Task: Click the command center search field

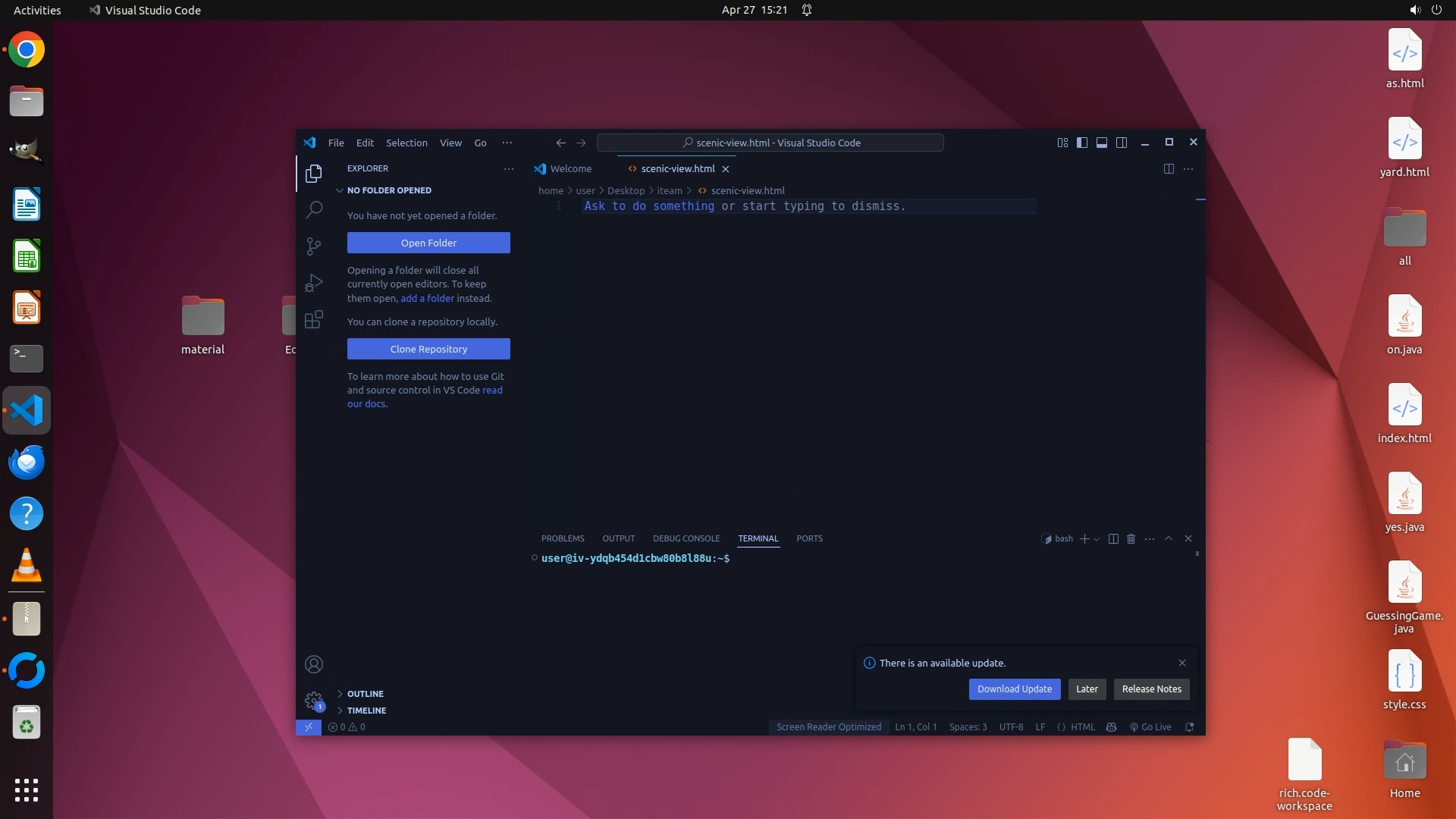Action: (x=770, y=143)
